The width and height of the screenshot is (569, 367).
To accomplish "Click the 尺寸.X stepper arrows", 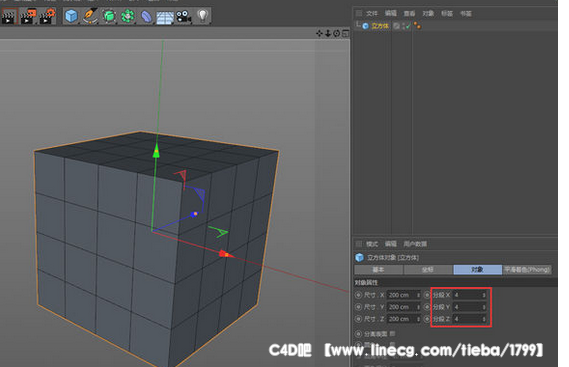I will click(x=418, y=295).
